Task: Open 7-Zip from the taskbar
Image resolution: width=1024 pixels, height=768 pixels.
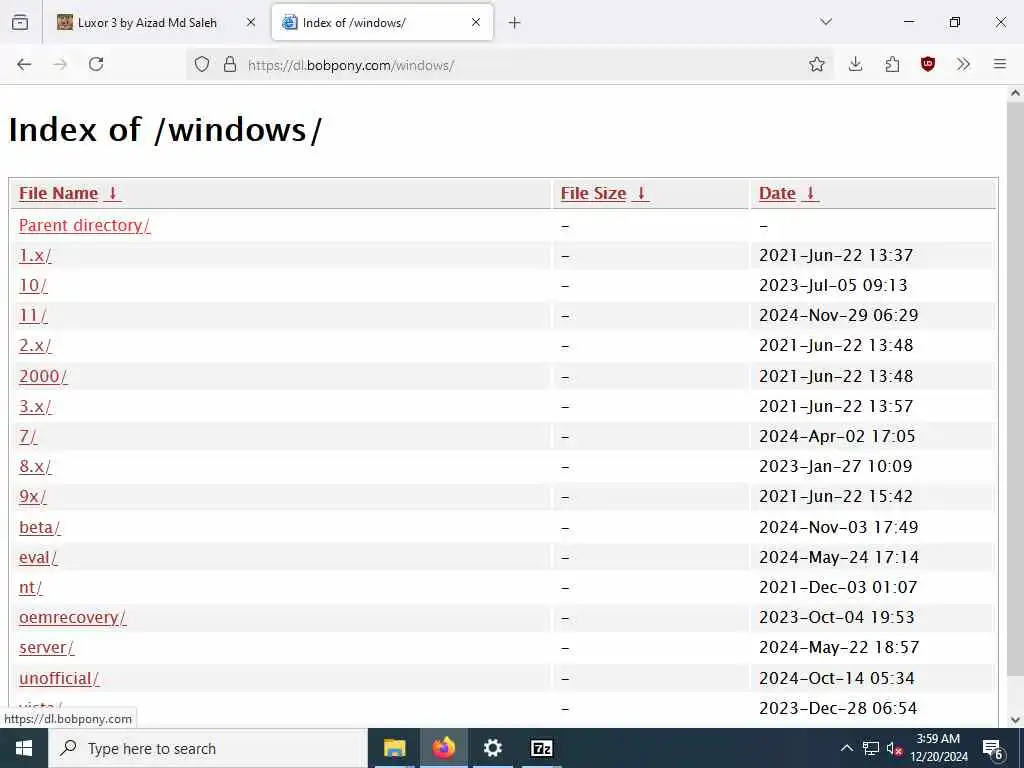Action: 542,748
